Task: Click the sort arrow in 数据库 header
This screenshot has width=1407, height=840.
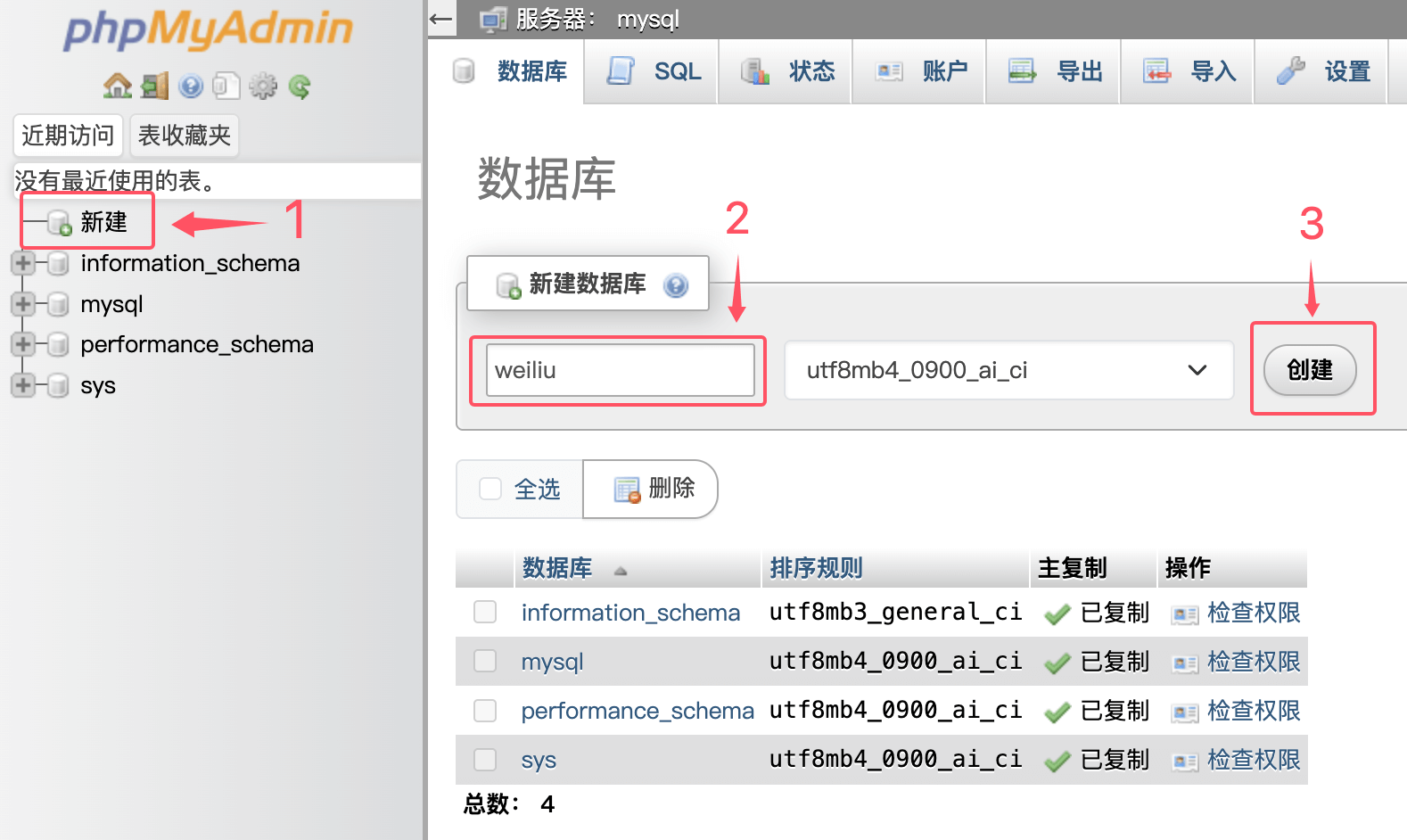Action: (x=621, y=571)
